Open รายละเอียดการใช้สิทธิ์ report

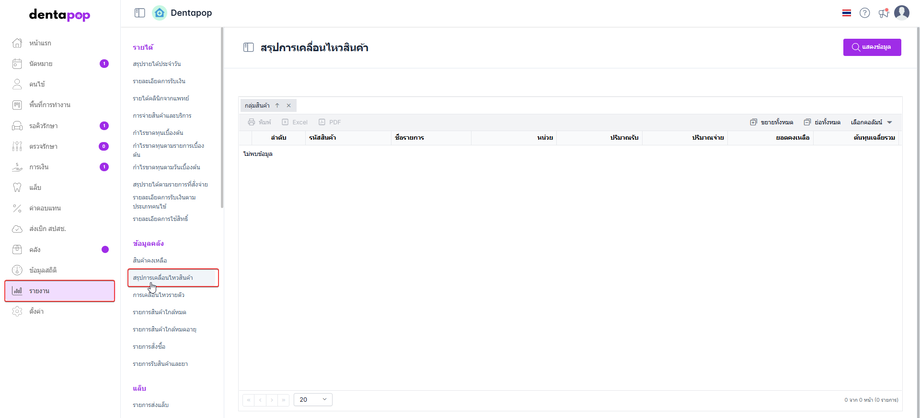coord(160,218)
